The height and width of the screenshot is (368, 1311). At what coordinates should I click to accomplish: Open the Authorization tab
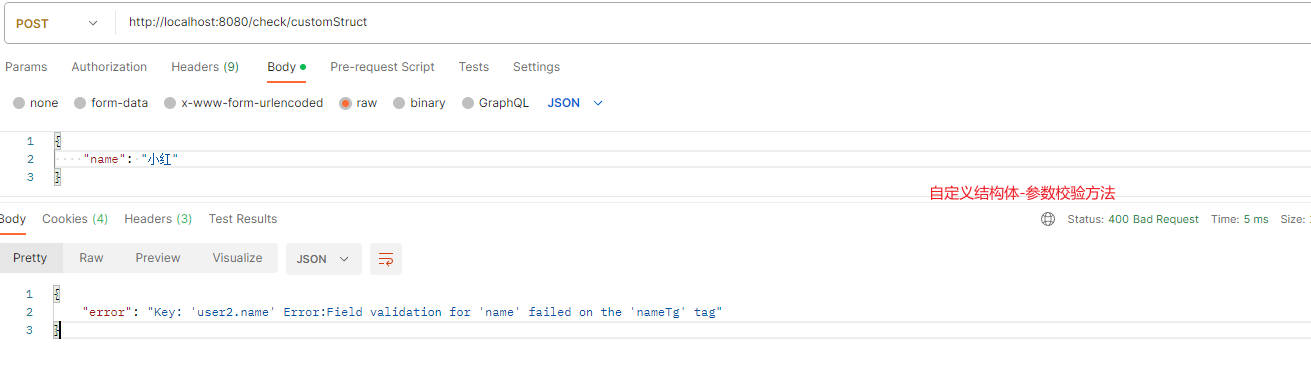(x=109, y=67)
